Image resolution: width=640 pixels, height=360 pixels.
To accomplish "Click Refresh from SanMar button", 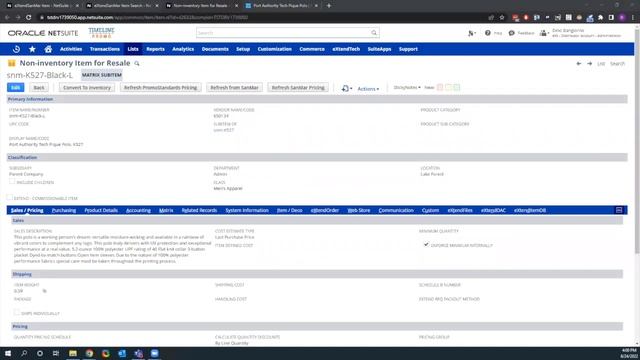I will tap(234, 87).
